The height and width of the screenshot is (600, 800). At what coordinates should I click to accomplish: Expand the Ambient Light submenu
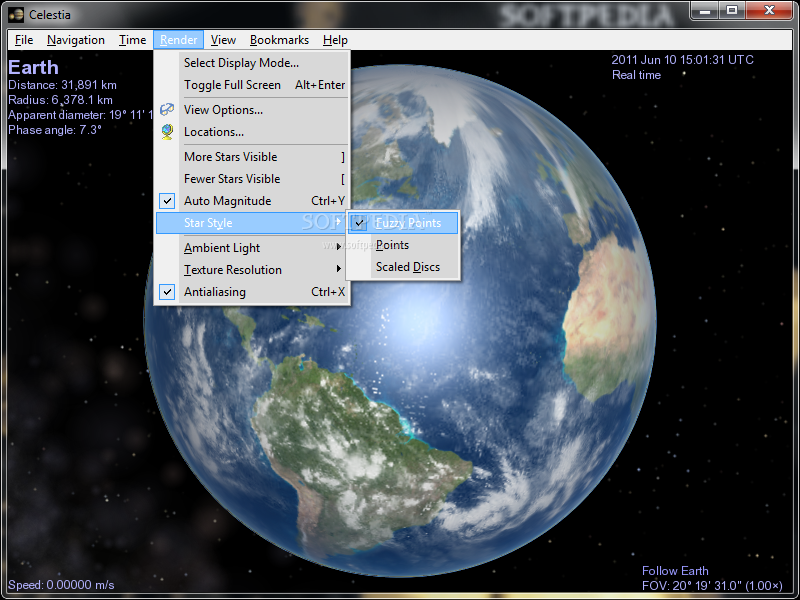point(252,247)
